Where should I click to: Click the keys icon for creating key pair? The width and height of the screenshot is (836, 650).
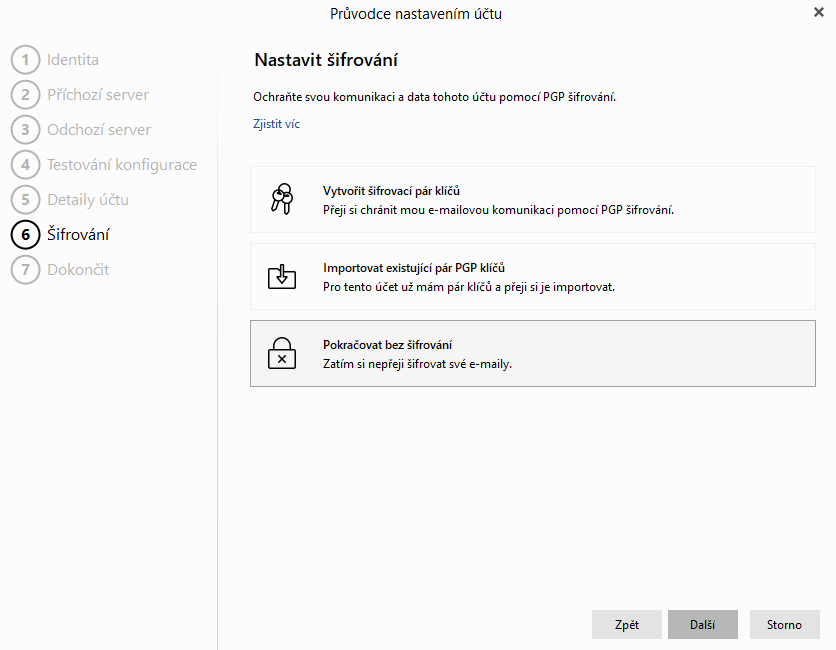tap(282, 200)
